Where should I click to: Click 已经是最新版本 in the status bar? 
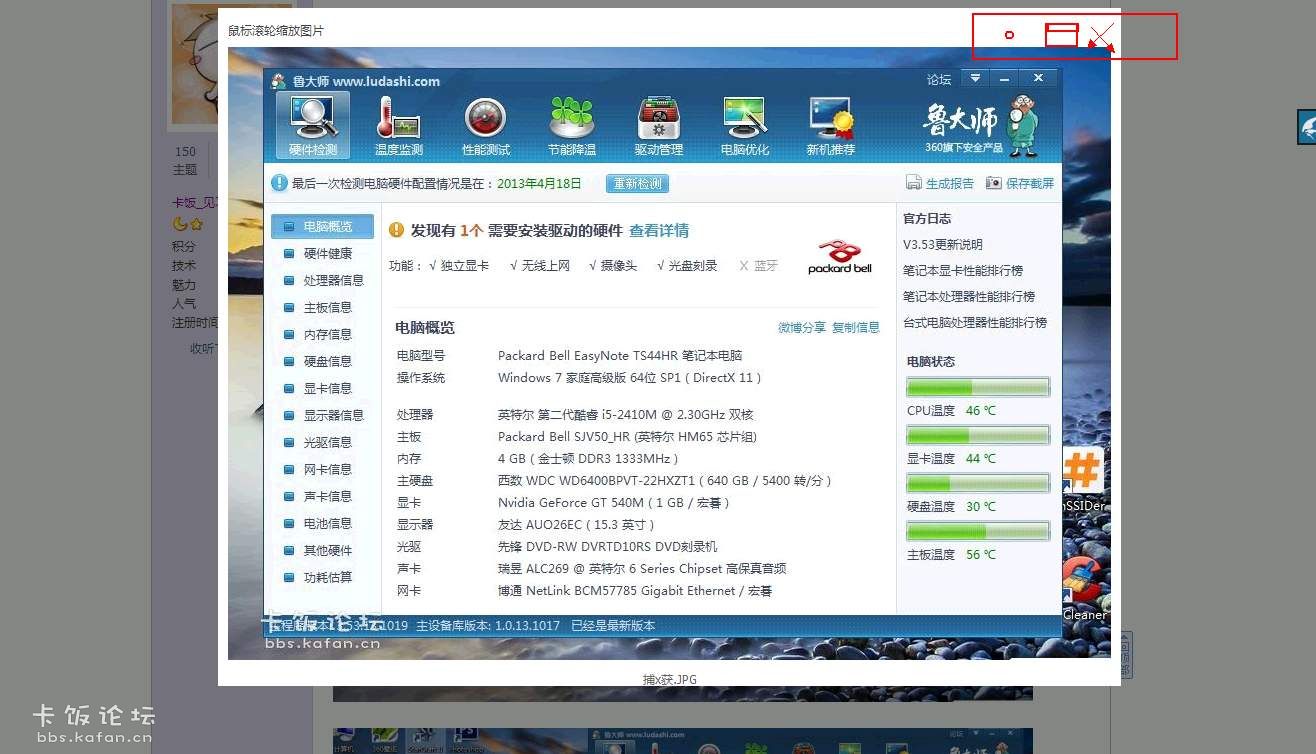[x=613, y=626]
